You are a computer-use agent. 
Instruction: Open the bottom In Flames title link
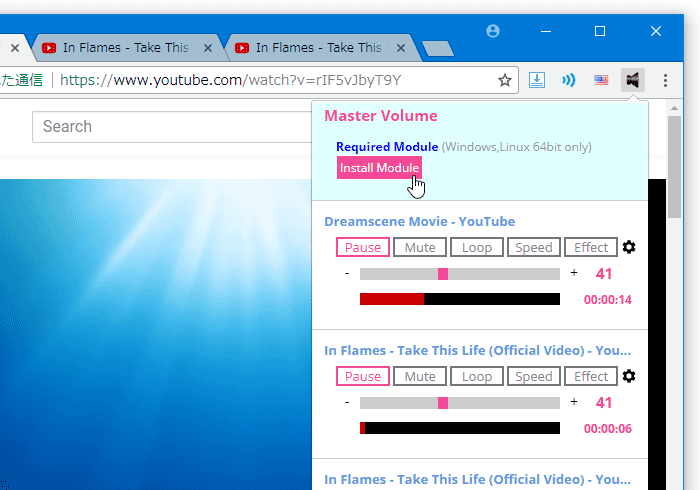click(x=477, y=479)
